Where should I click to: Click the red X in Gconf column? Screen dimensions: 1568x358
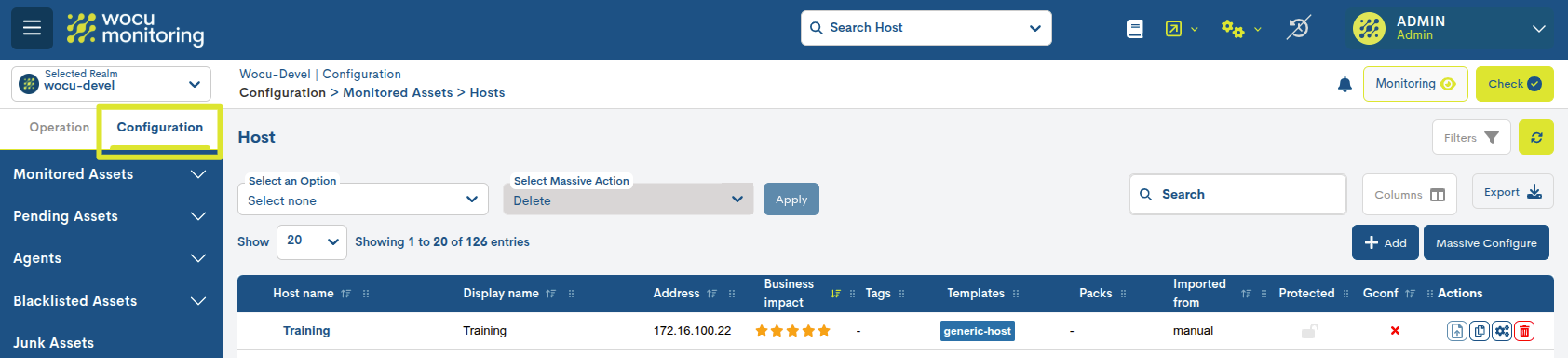coord(1395,331)
